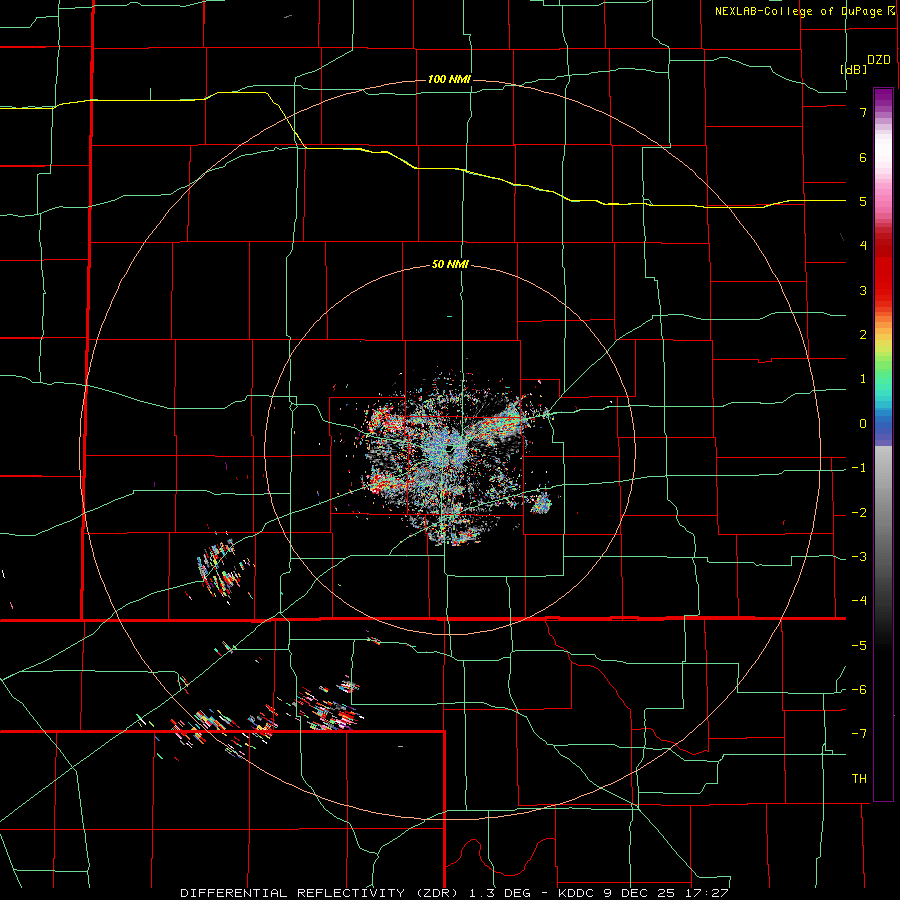Click the DZD legend title
The height and width of the screenshot is (900, 900).
tap(879, 60)
